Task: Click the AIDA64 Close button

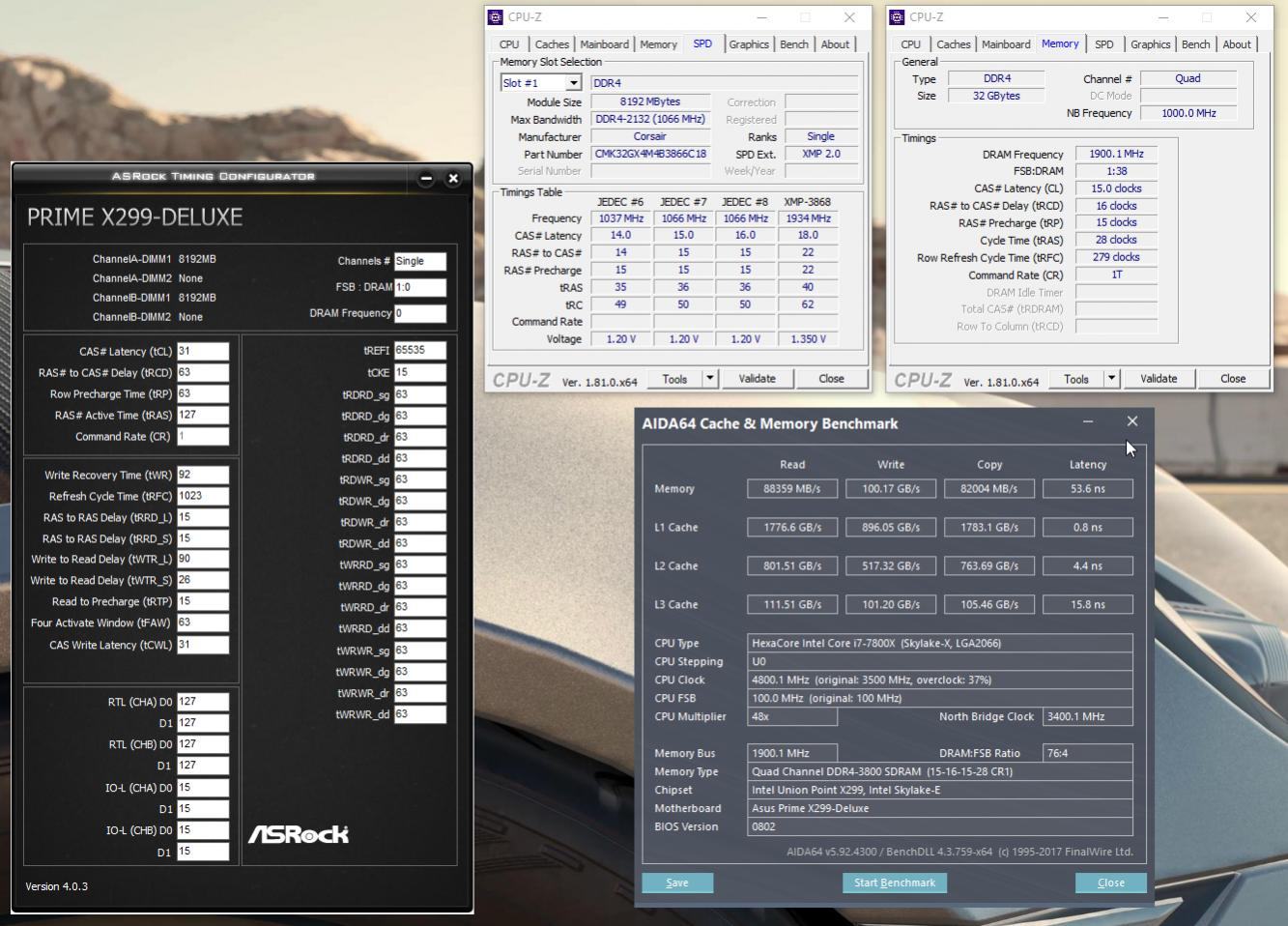Action: (1111, 883)
